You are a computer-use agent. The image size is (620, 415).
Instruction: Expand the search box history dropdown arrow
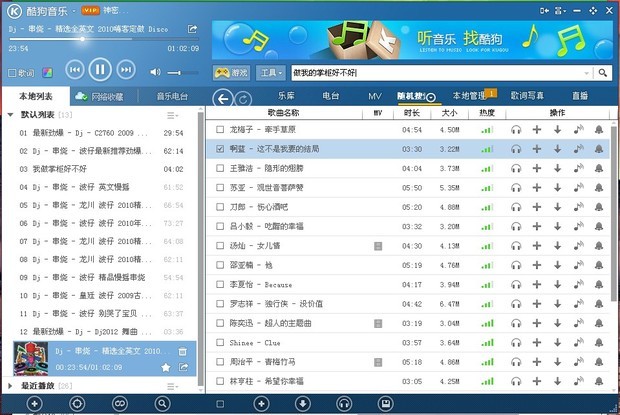[586, 73]
